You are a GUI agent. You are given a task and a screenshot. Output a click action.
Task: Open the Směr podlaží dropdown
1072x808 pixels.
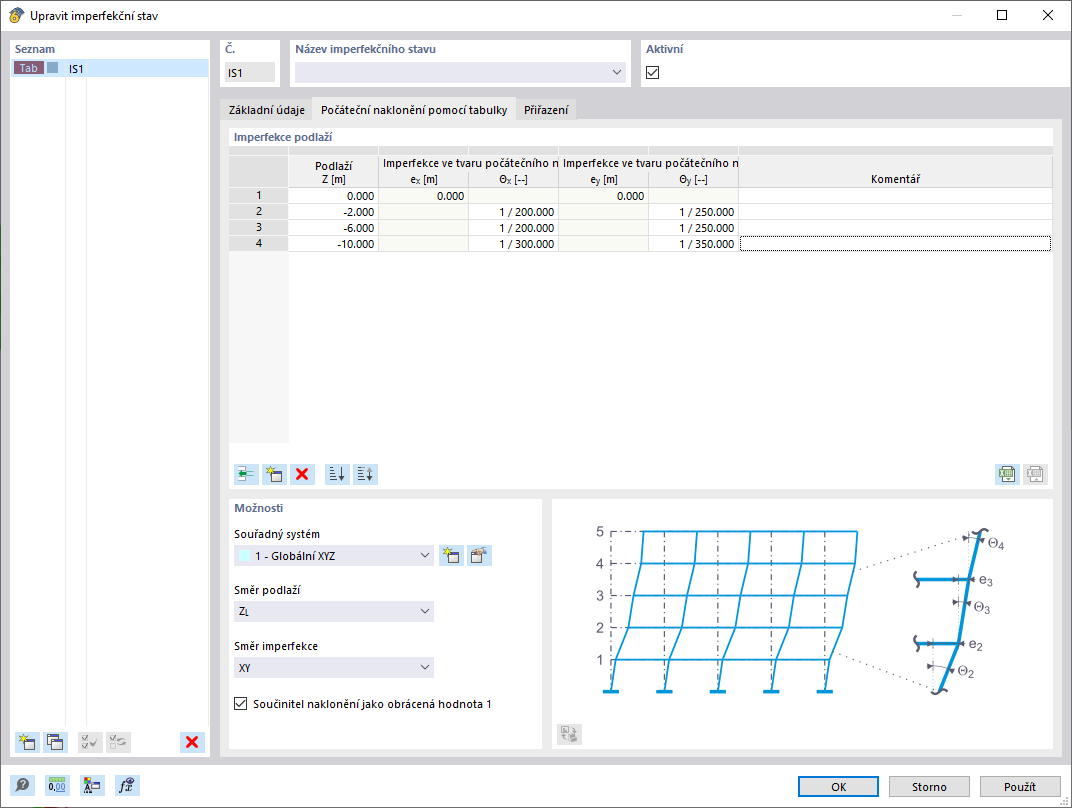click(x=334, y=611)
